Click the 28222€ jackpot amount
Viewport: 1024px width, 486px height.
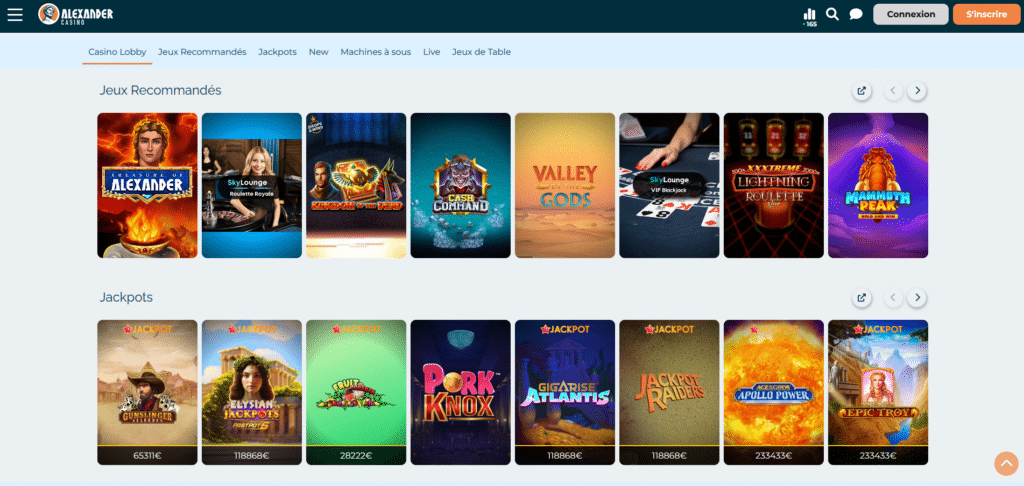coord(356,455)
